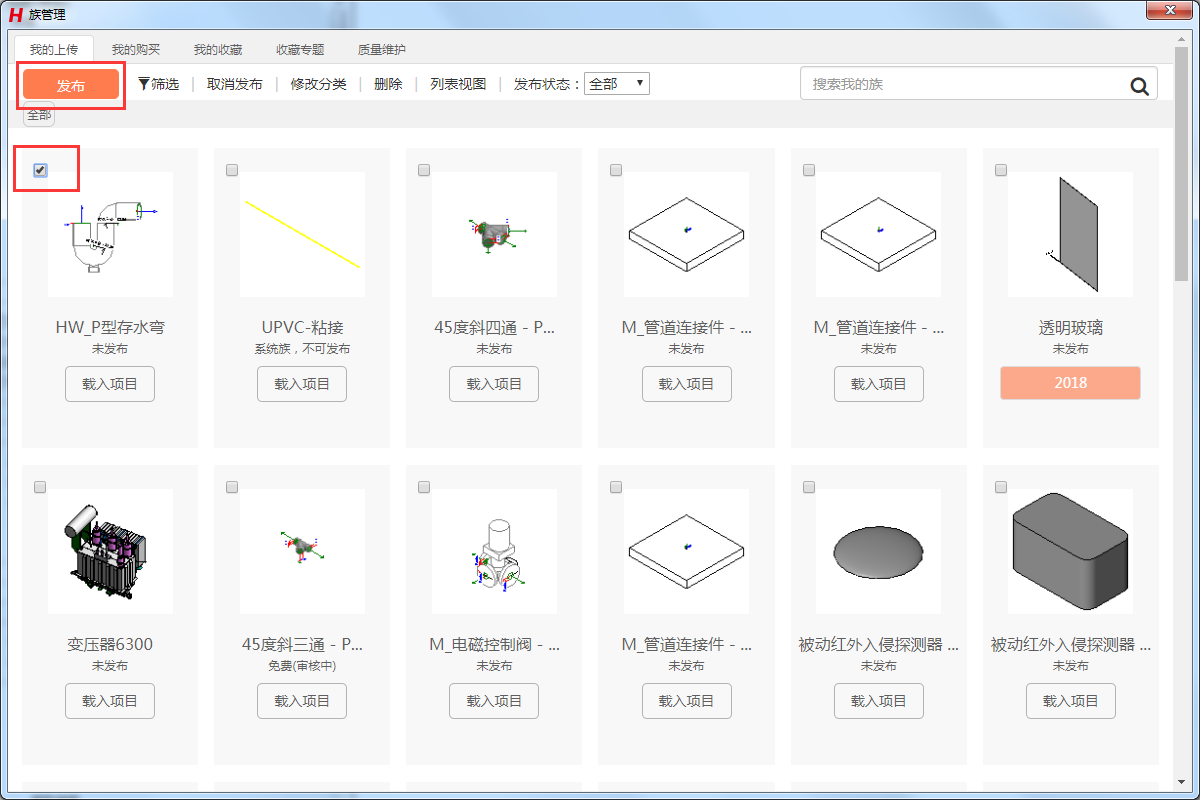Click the vertical scrollbar thumb
The width and height of the screenshot is (1200, 800).
(1181, 165)
